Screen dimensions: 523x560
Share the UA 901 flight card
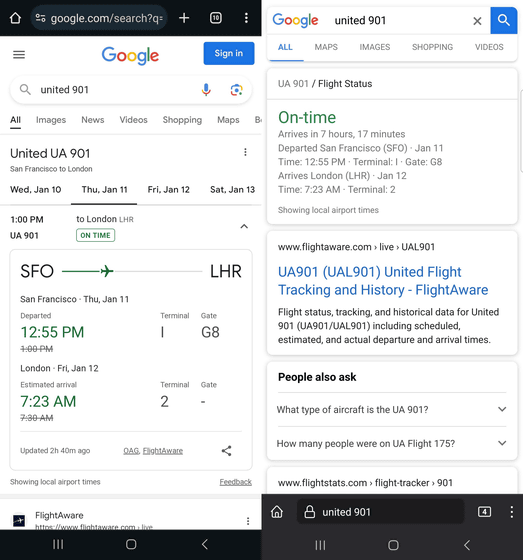[x=226, y=451]
